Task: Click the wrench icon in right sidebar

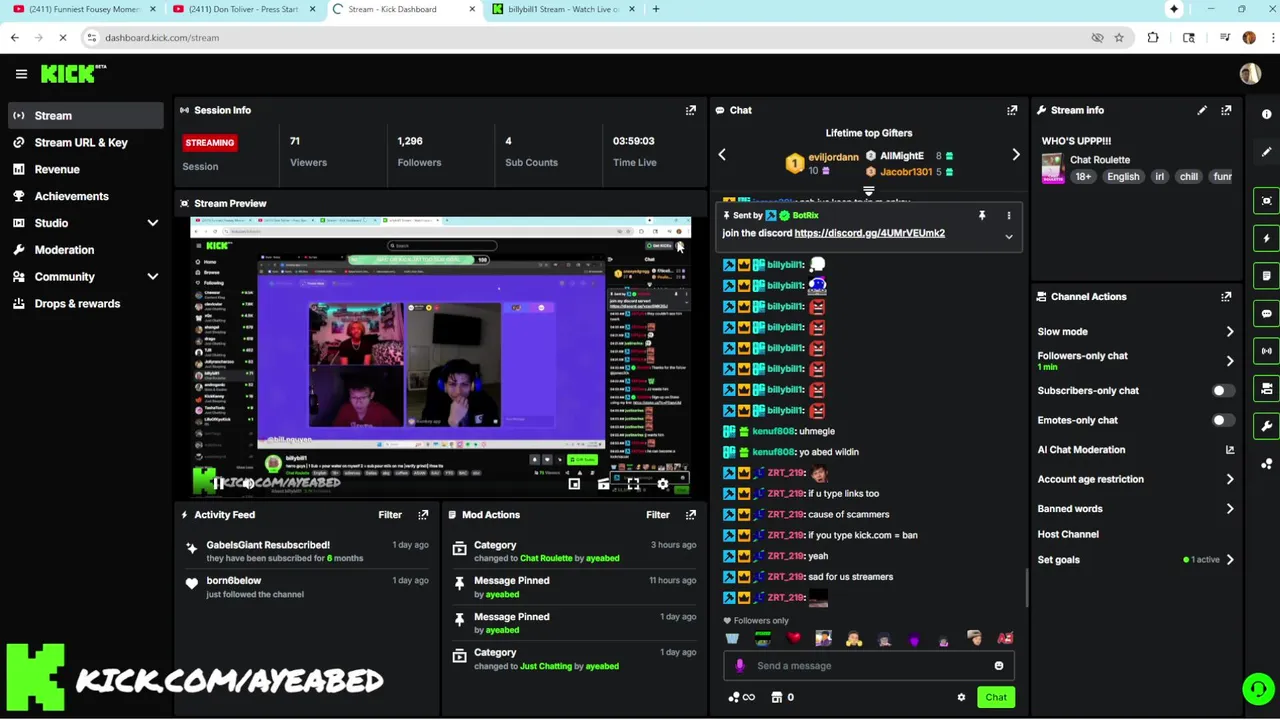Action: tap(1267, 427)
